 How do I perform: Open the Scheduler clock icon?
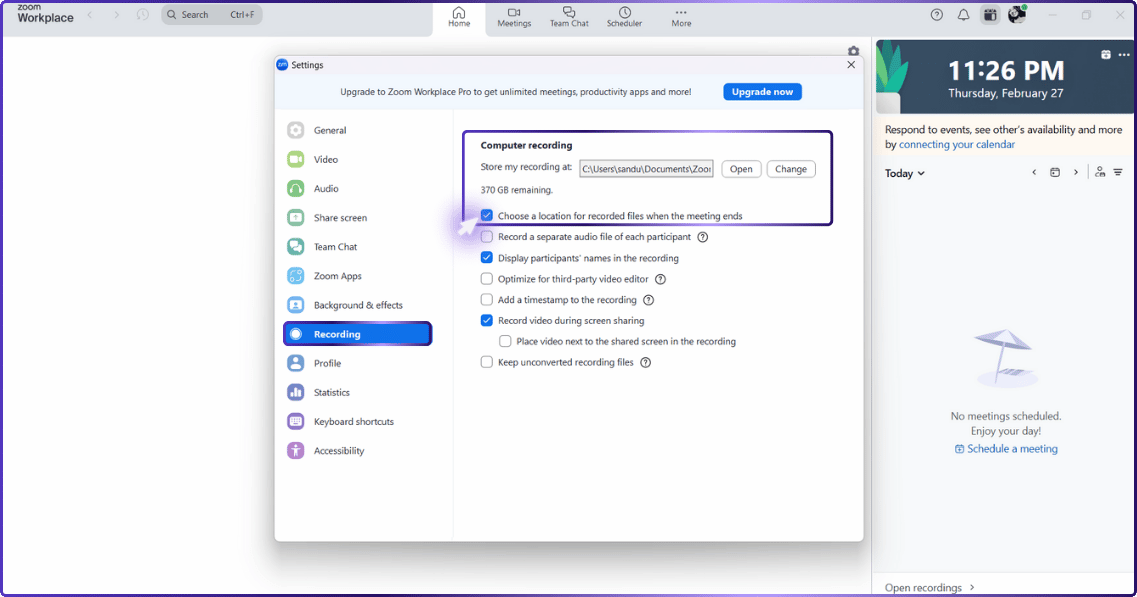click(624, 13)
